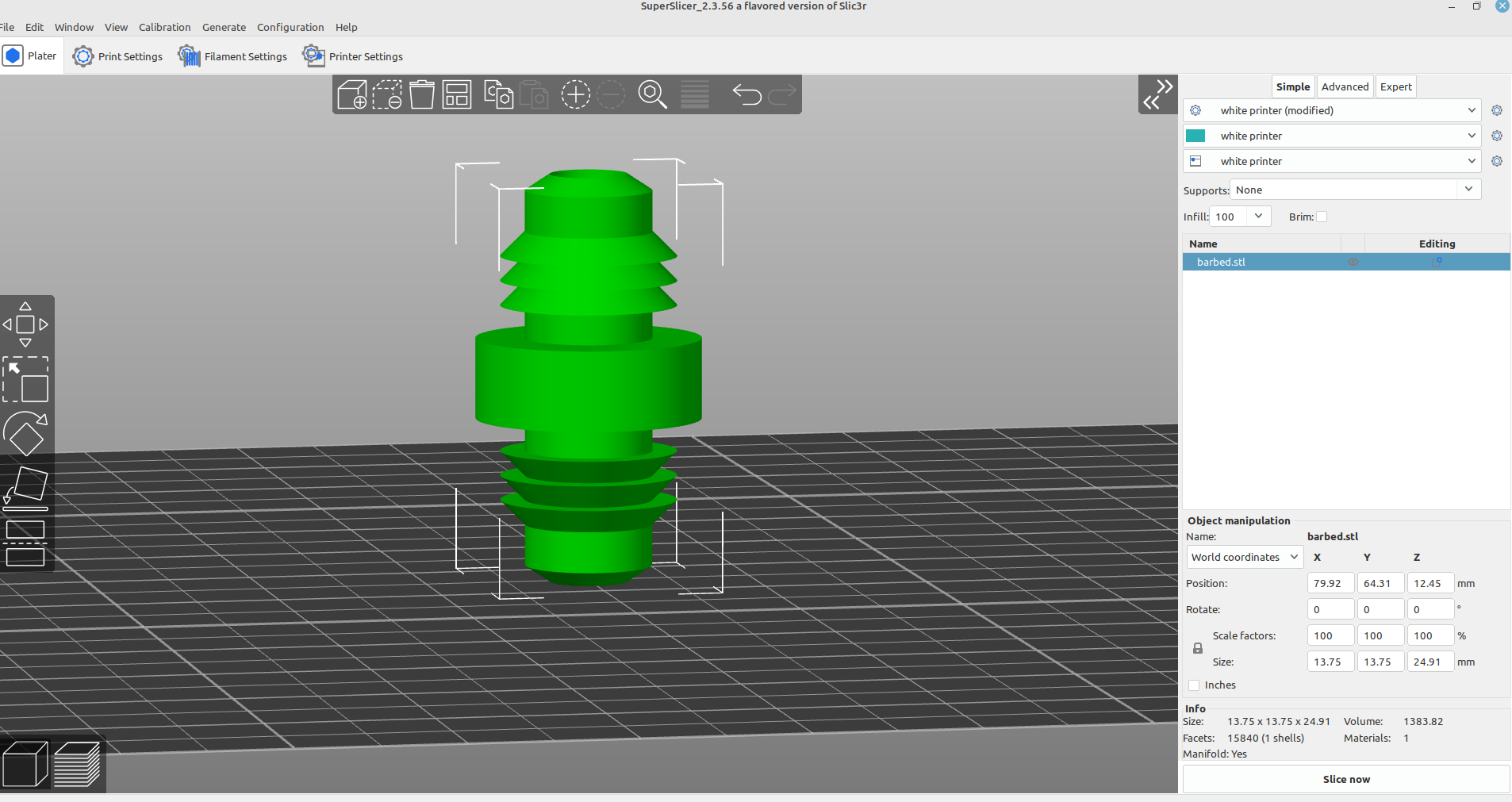Switch to the Expert tab
Viewport: 1512px width, 802px height.
[1396, 86]
